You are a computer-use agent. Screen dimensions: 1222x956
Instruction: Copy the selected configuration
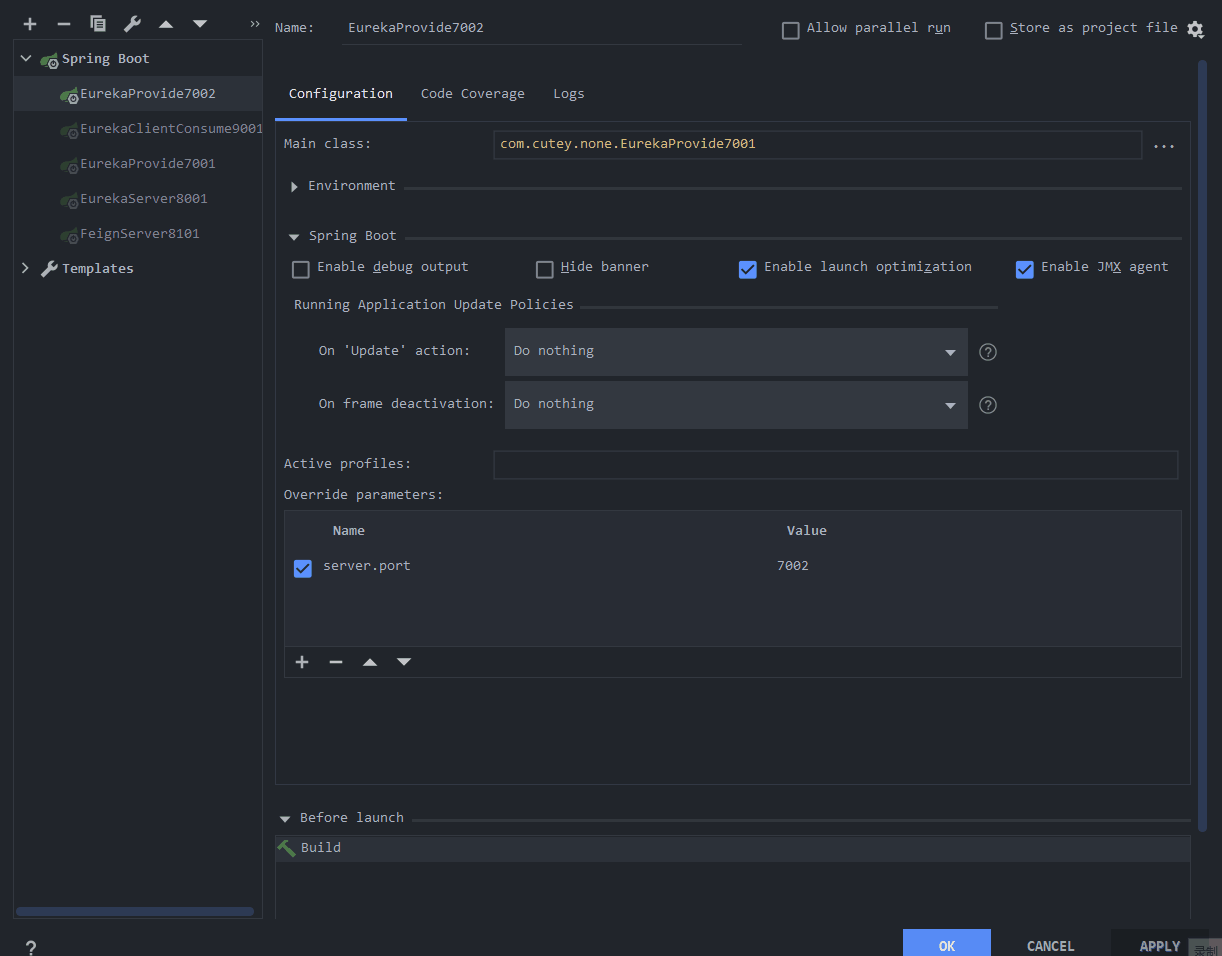pyautogui.click(x=98, y=23)
